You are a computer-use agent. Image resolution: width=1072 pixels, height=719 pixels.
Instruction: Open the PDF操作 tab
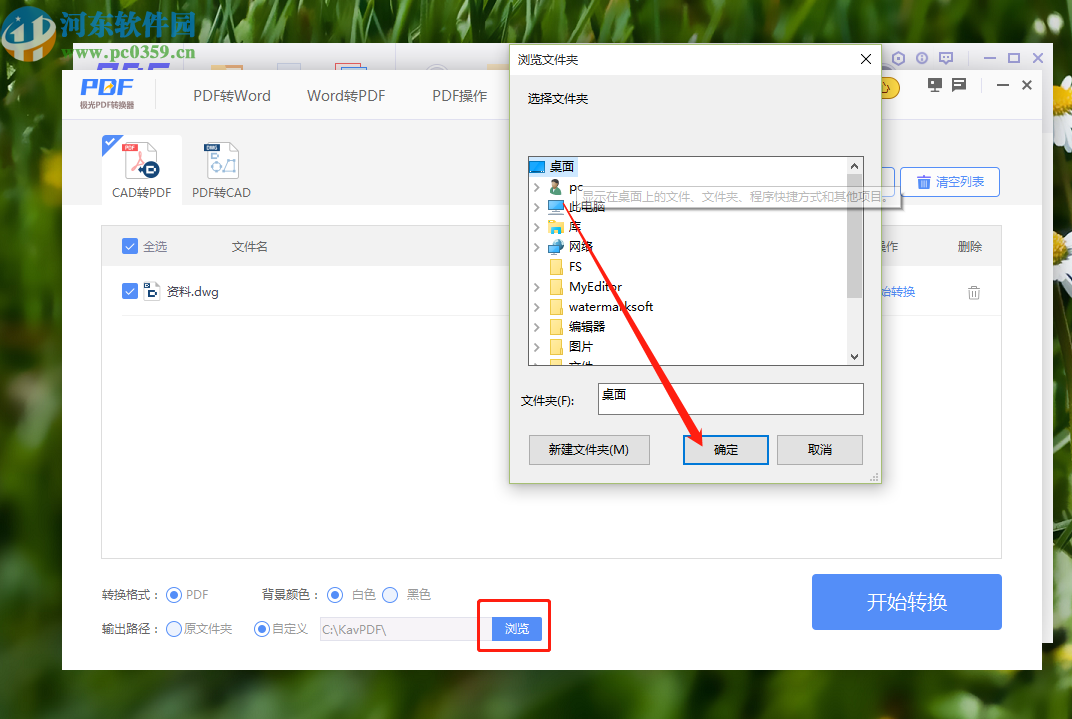[459, 96]
